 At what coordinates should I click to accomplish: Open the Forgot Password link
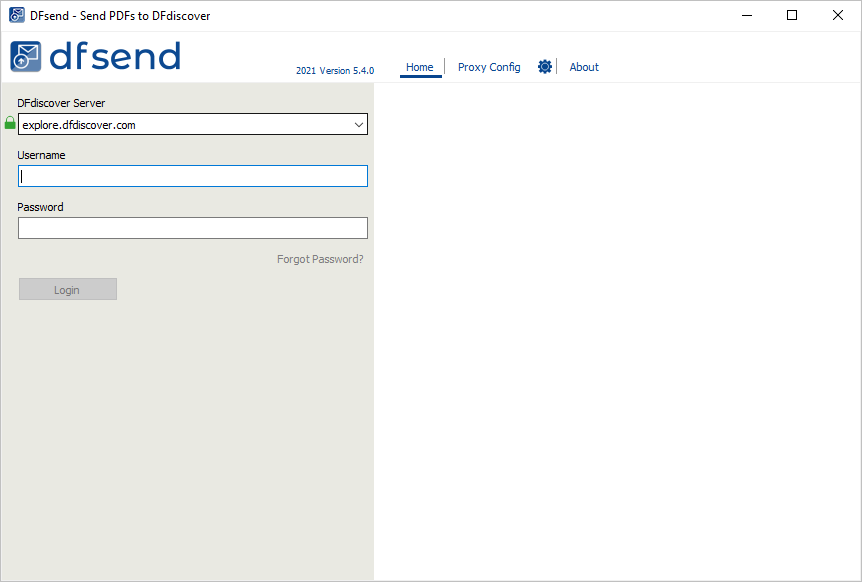click(320, 259)
